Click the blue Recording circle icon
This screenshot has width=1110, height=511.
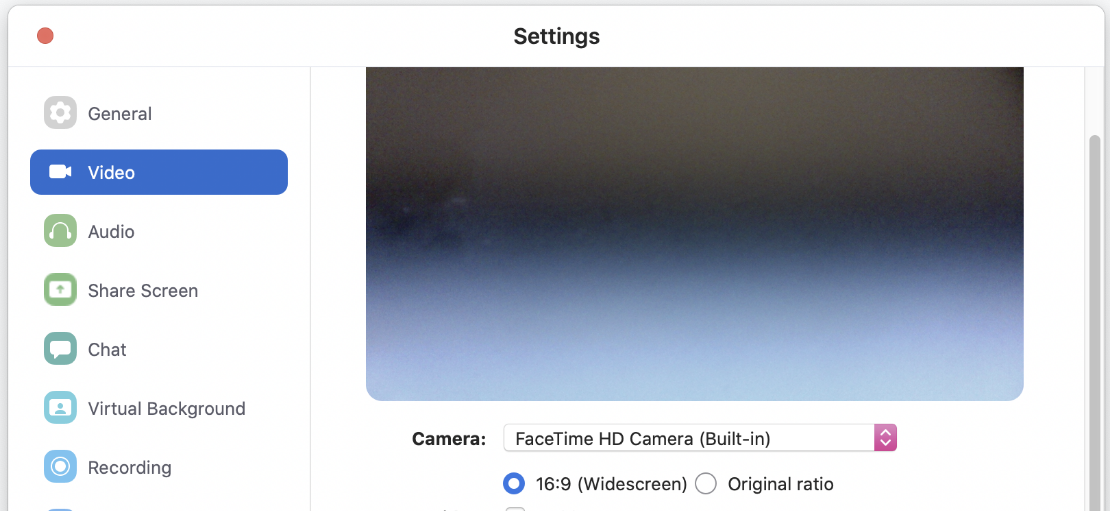click(x=60, y=467)
